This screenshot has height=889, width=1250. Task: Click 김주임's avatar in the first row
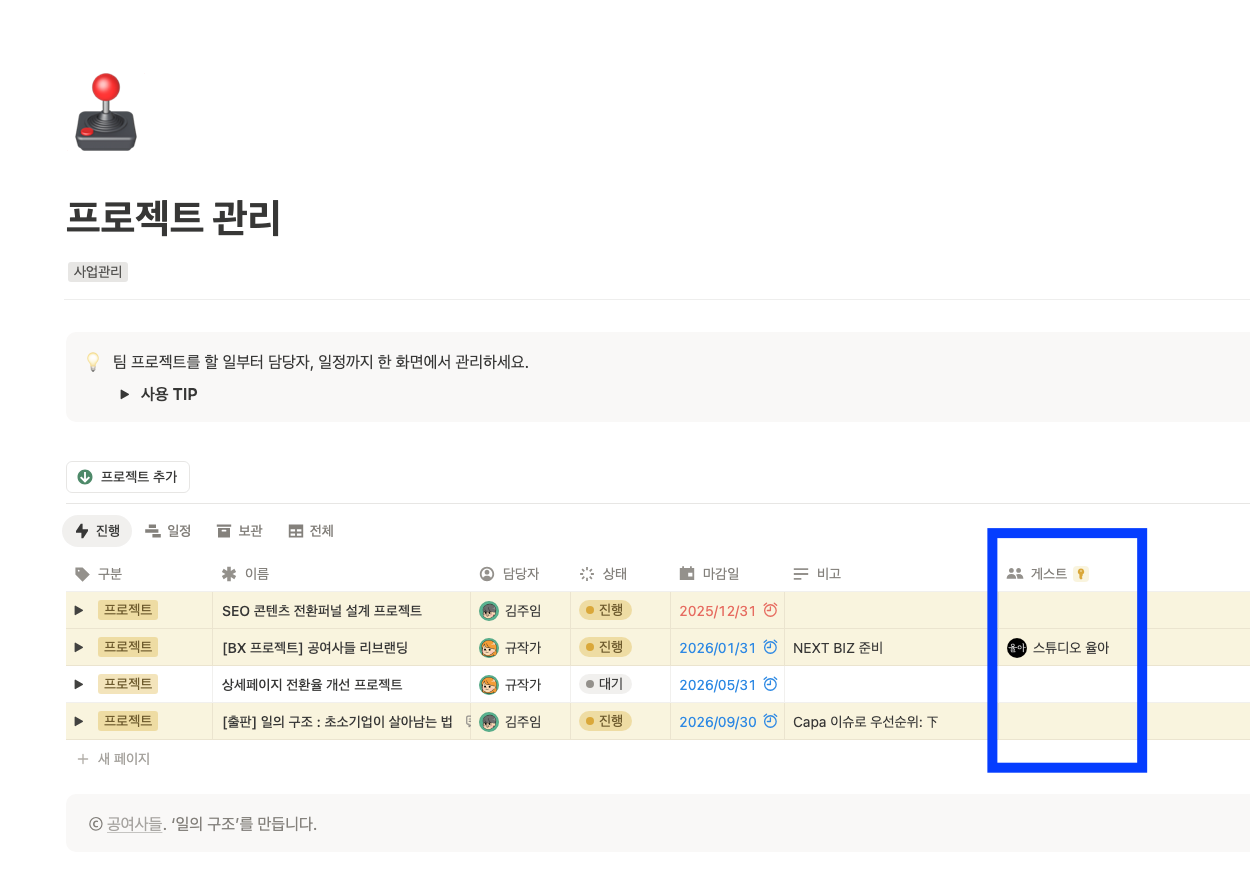tap(490, 610)
